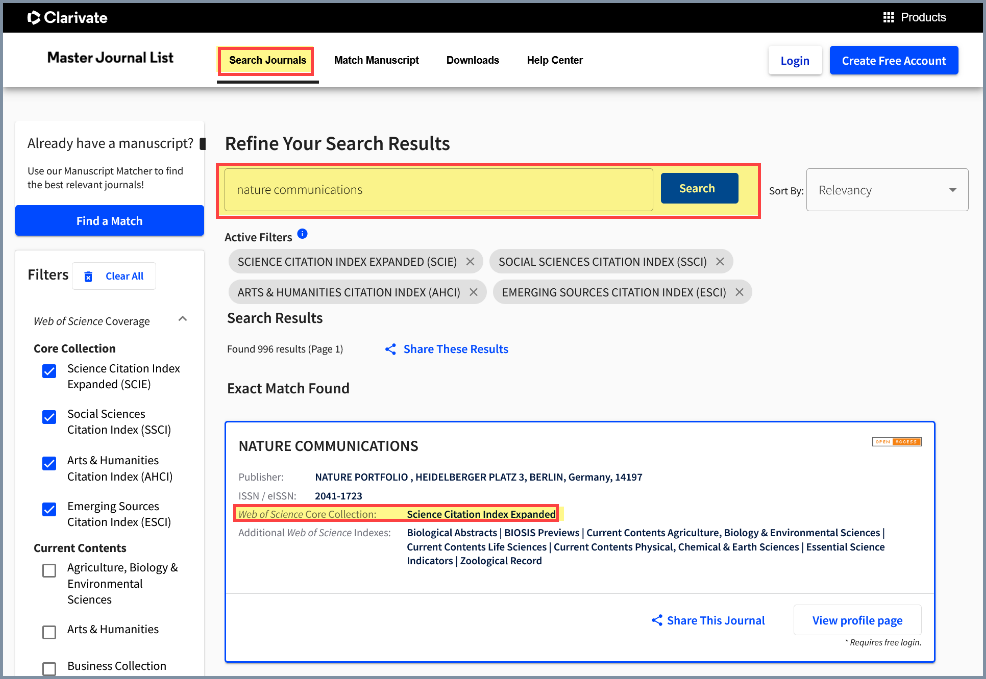Click the Open Access badge icon
Image resolution: width=986 pixels, height=679 pixels.
tap(896, 442)
